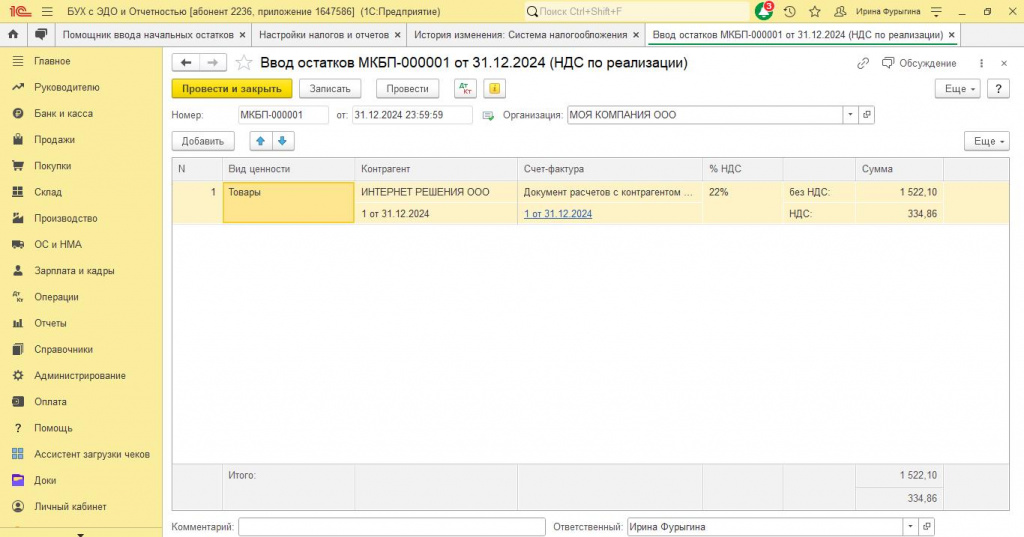Open Доки section
This screenshot has width=1024, height=537.
pos(45,480)
